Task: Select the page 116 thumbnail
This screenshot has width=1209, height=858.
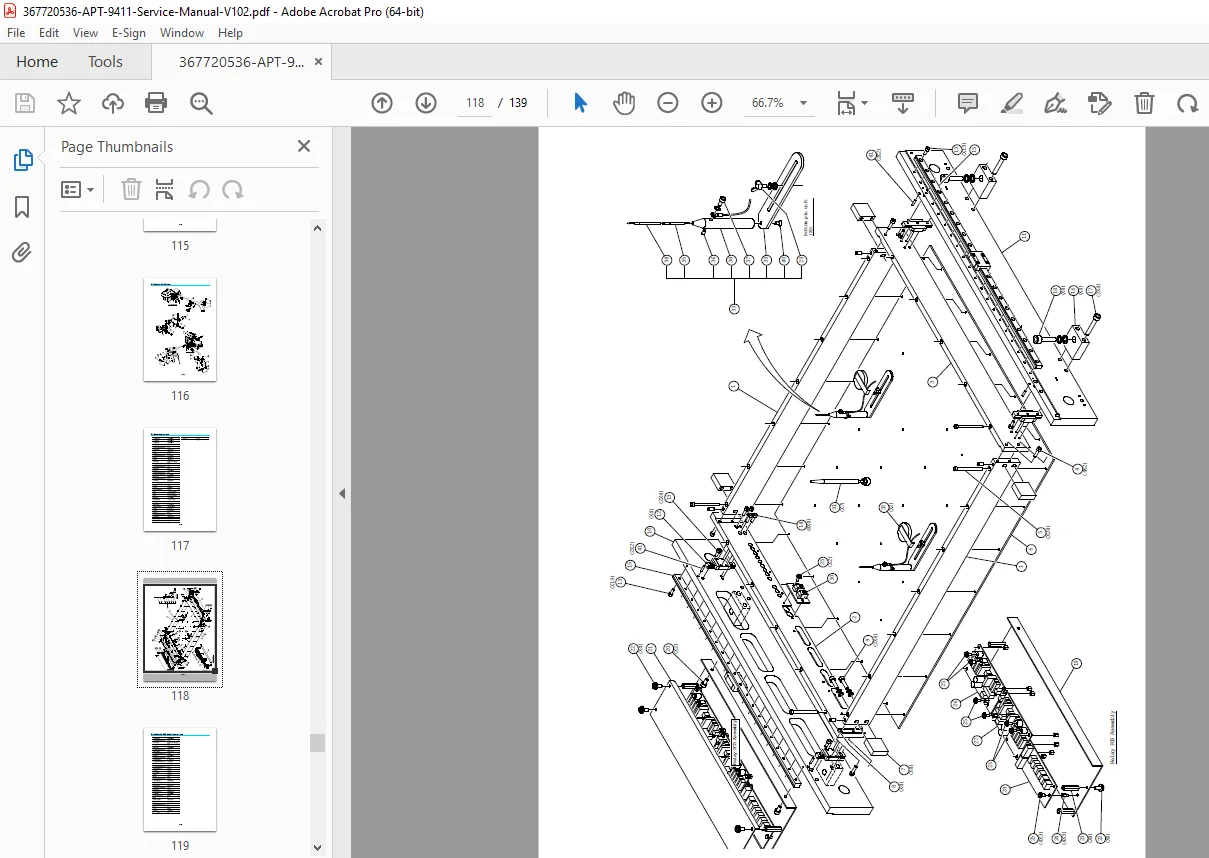Action: click(180, 330)
